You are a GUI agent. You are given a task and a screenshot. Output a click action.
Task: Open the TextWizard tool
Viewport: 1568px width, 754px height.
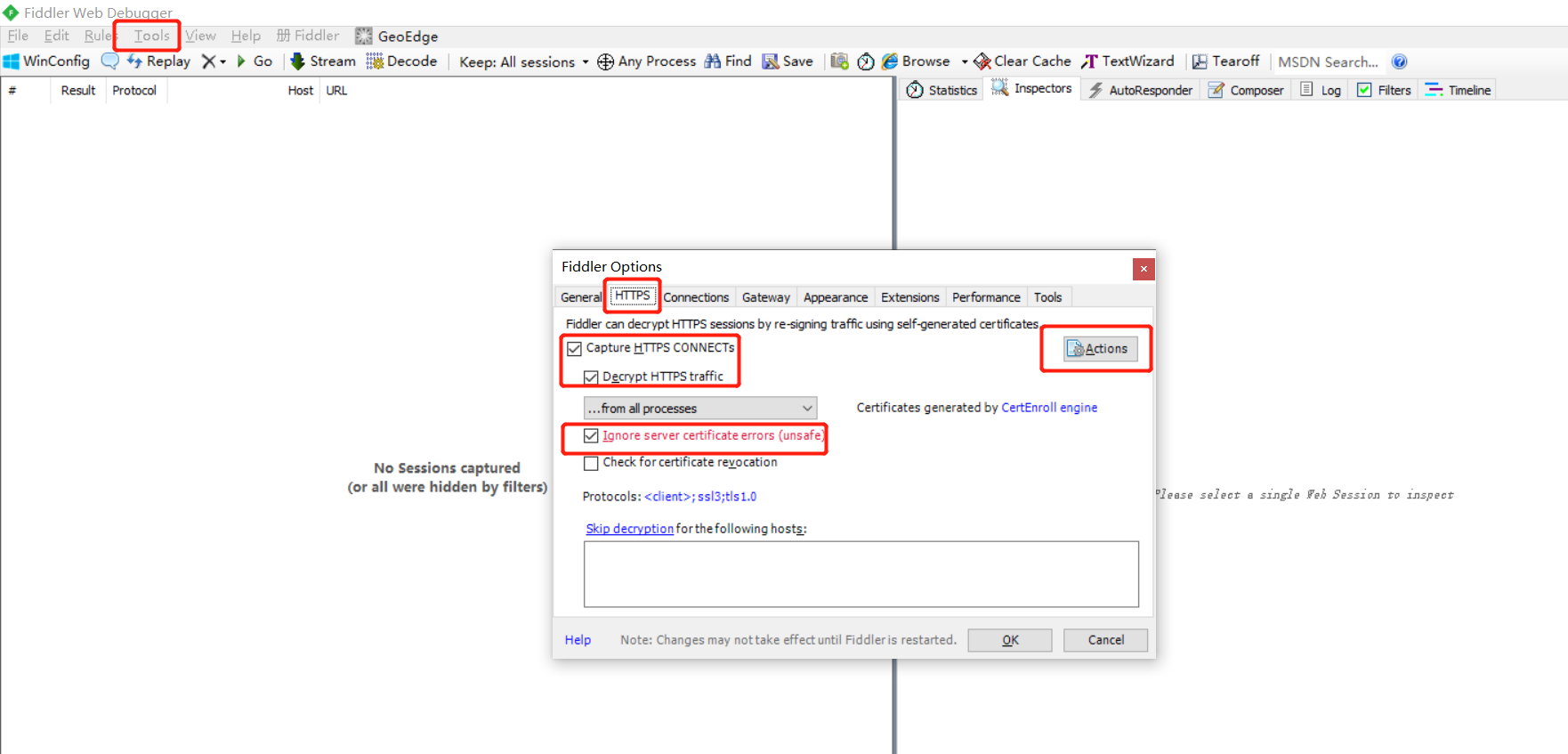pyautogui.click(x=1128, y=61)
